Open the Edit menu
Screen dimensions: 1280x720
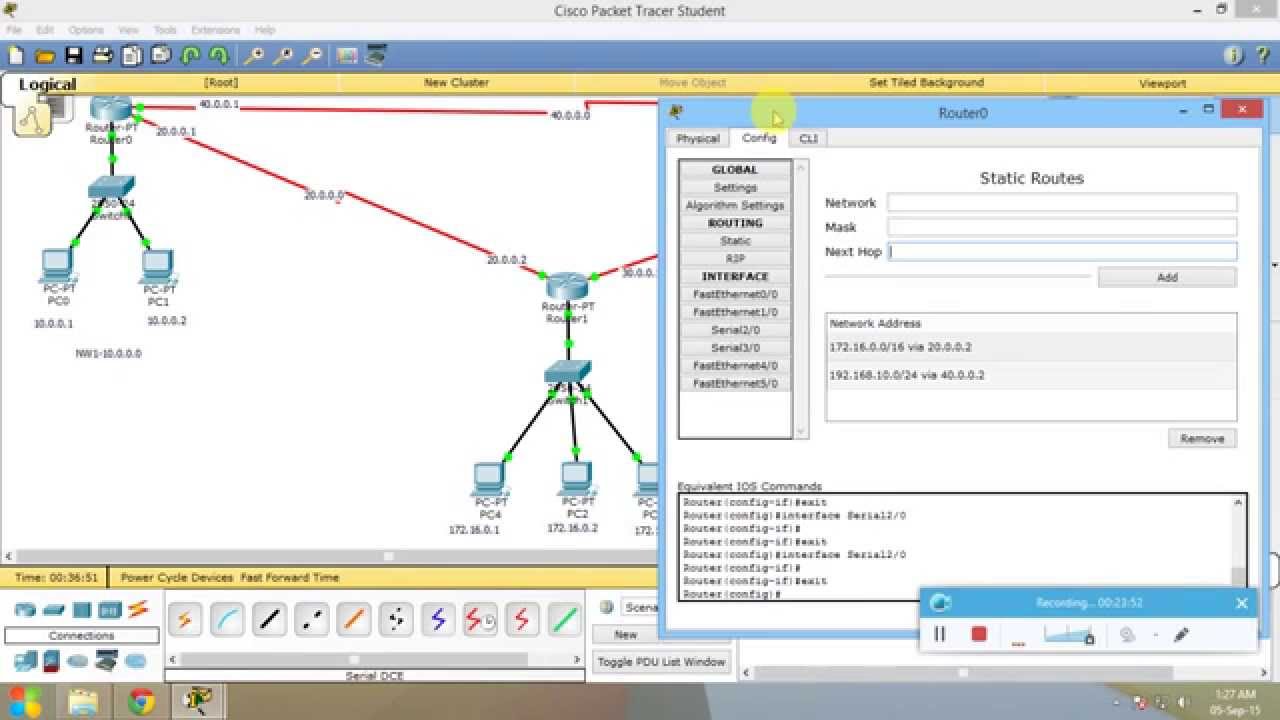coord(45,30)
